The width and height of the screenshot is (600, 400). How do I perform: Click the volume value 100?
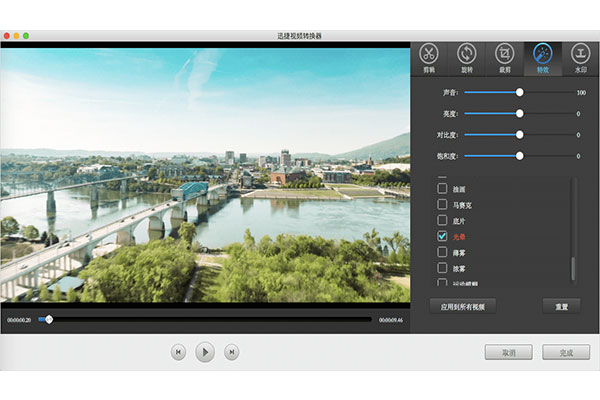(x=581, y=93)
